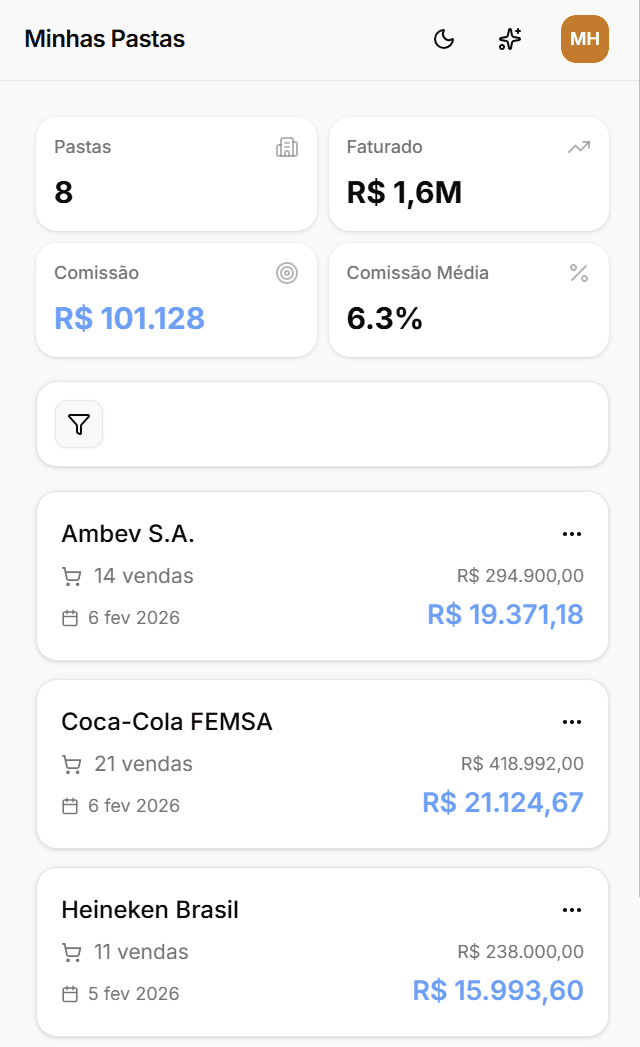Image resolution: width=640 pixels, height=1047 pixels.
Task: Click the commission amount R$ 19.371,18
Action: pyautogui.click(x=505, y=615)
